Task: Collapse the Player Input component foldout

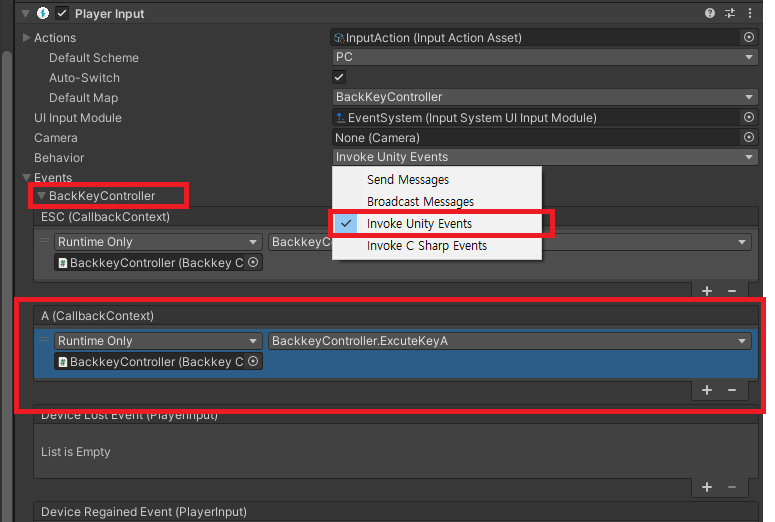Action: [26, 13]
